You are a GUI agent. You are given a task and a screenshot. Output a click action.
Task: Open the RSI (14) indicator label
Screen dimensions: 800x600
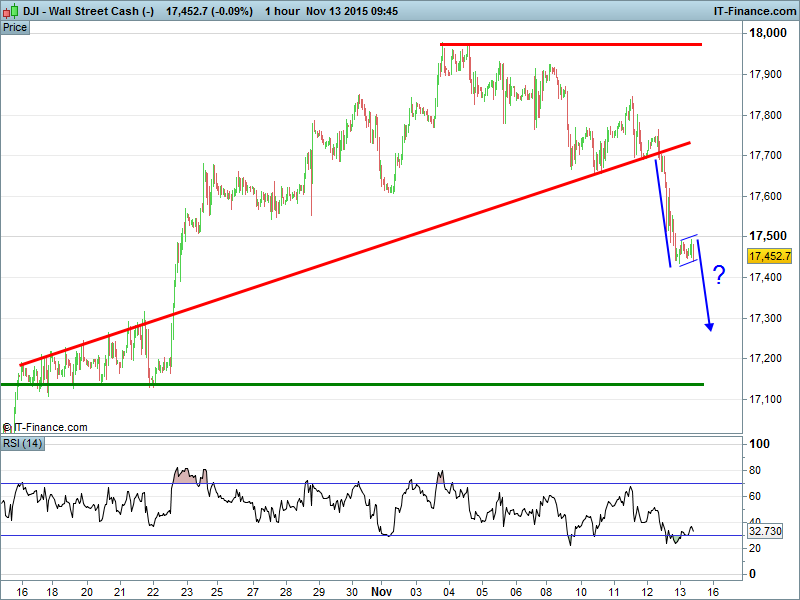(x=24, y=443)
